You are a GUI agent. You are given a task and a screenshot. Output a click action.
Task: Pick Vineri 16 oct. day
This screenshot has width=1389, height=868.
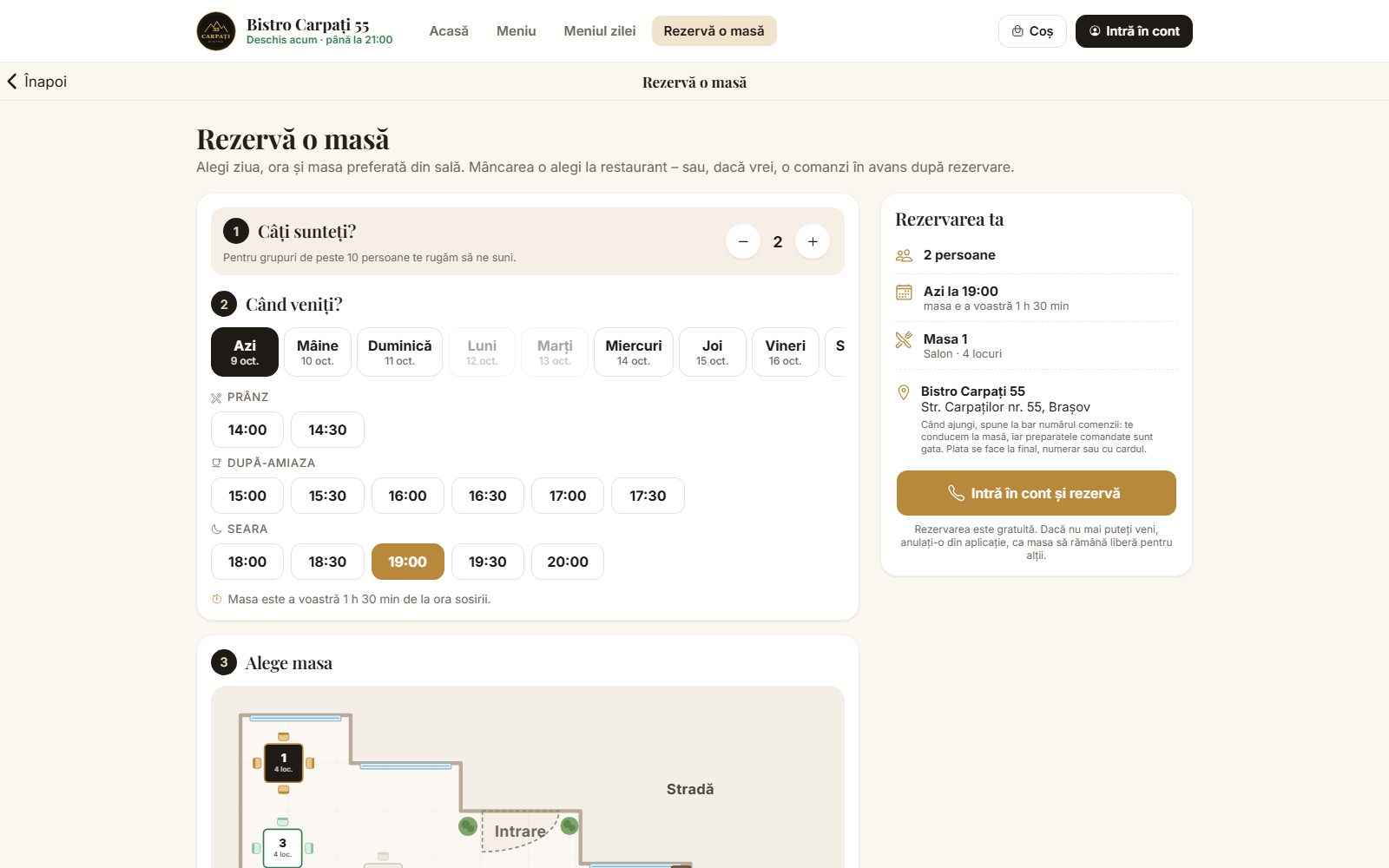tap(786, 352)
